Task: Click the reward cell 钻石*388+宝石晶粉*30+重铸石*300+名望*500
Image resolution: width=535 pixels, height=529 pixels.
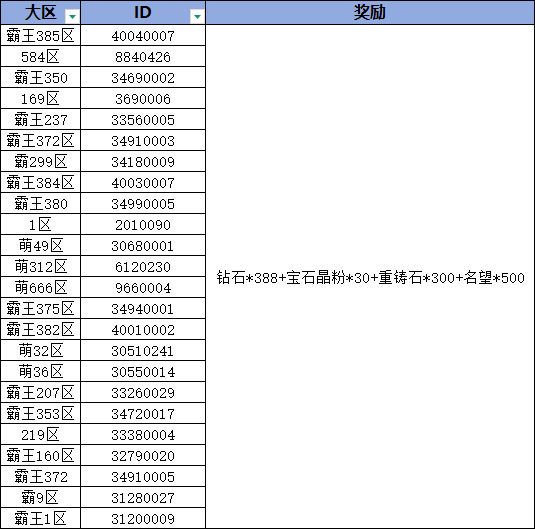Action: coord(370,277)
